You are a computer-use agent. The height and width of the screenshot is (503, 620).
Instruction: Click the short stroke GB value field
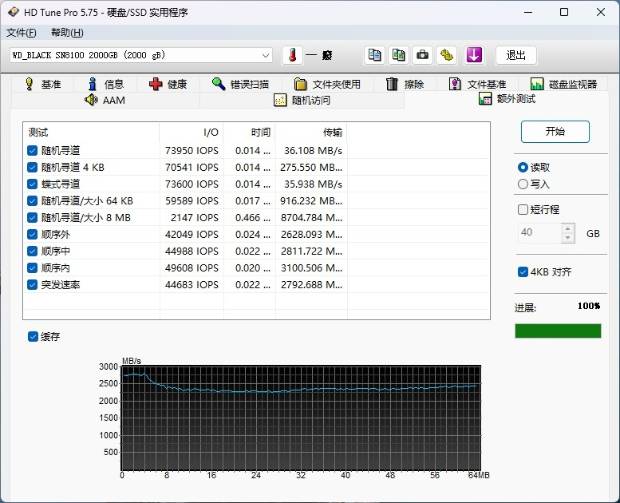coord(539,233)
